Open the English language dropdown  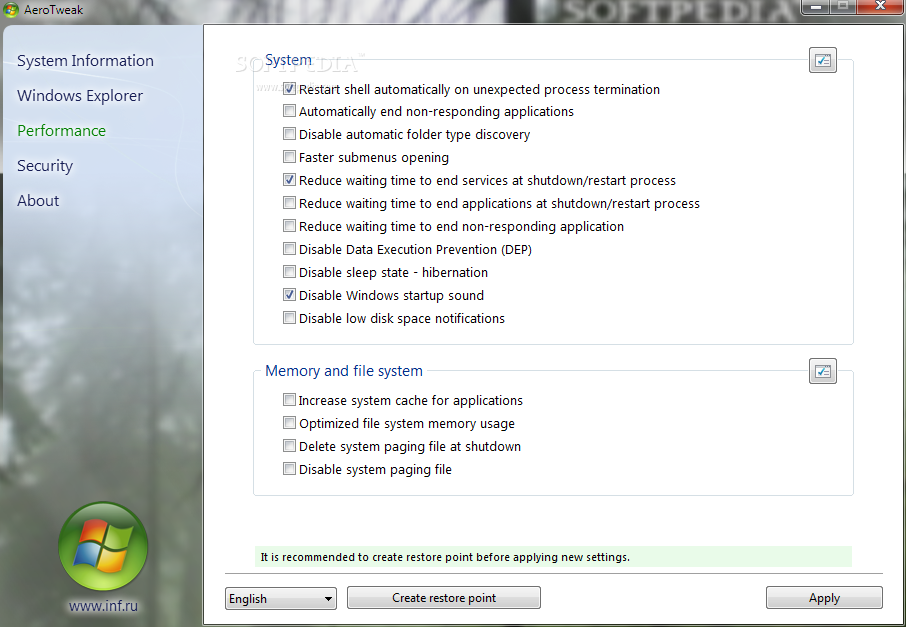tap(281, 598)
